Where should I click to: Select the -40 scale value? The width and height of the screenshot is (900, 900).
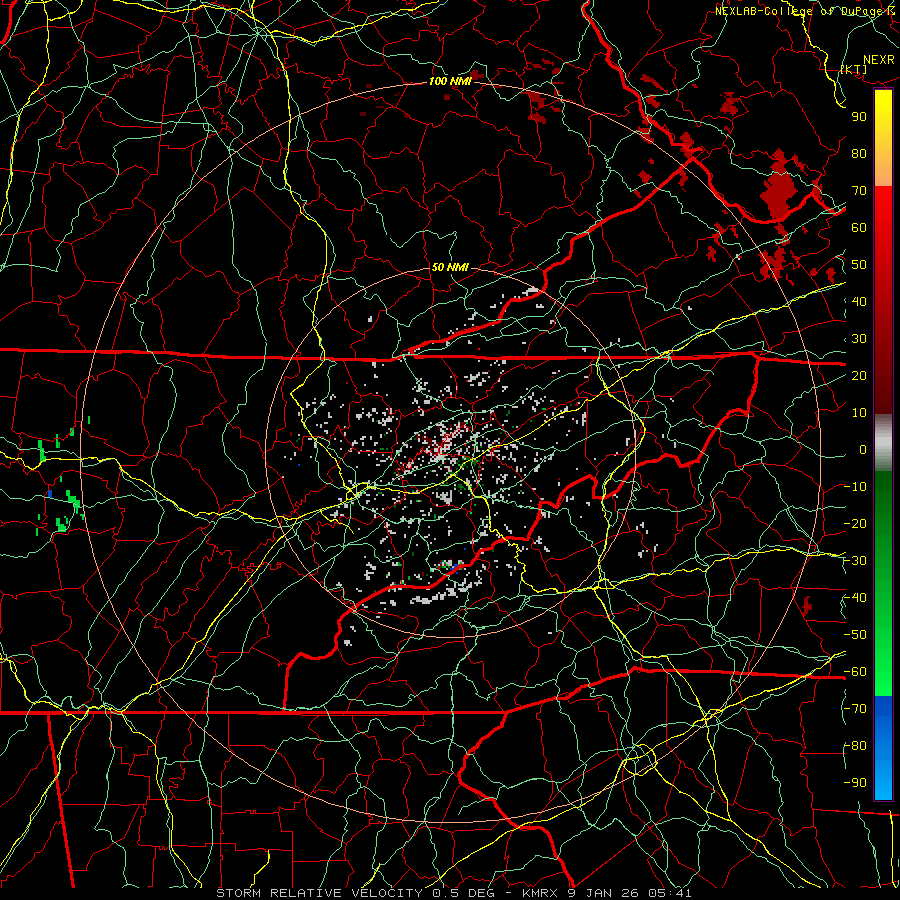pyautogui.click(x=856, y=598)
